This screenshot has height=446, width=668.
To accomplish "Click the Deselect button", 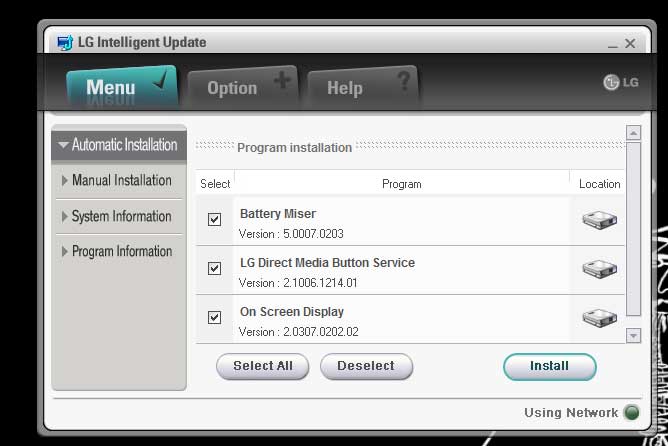I will [366, 366].
